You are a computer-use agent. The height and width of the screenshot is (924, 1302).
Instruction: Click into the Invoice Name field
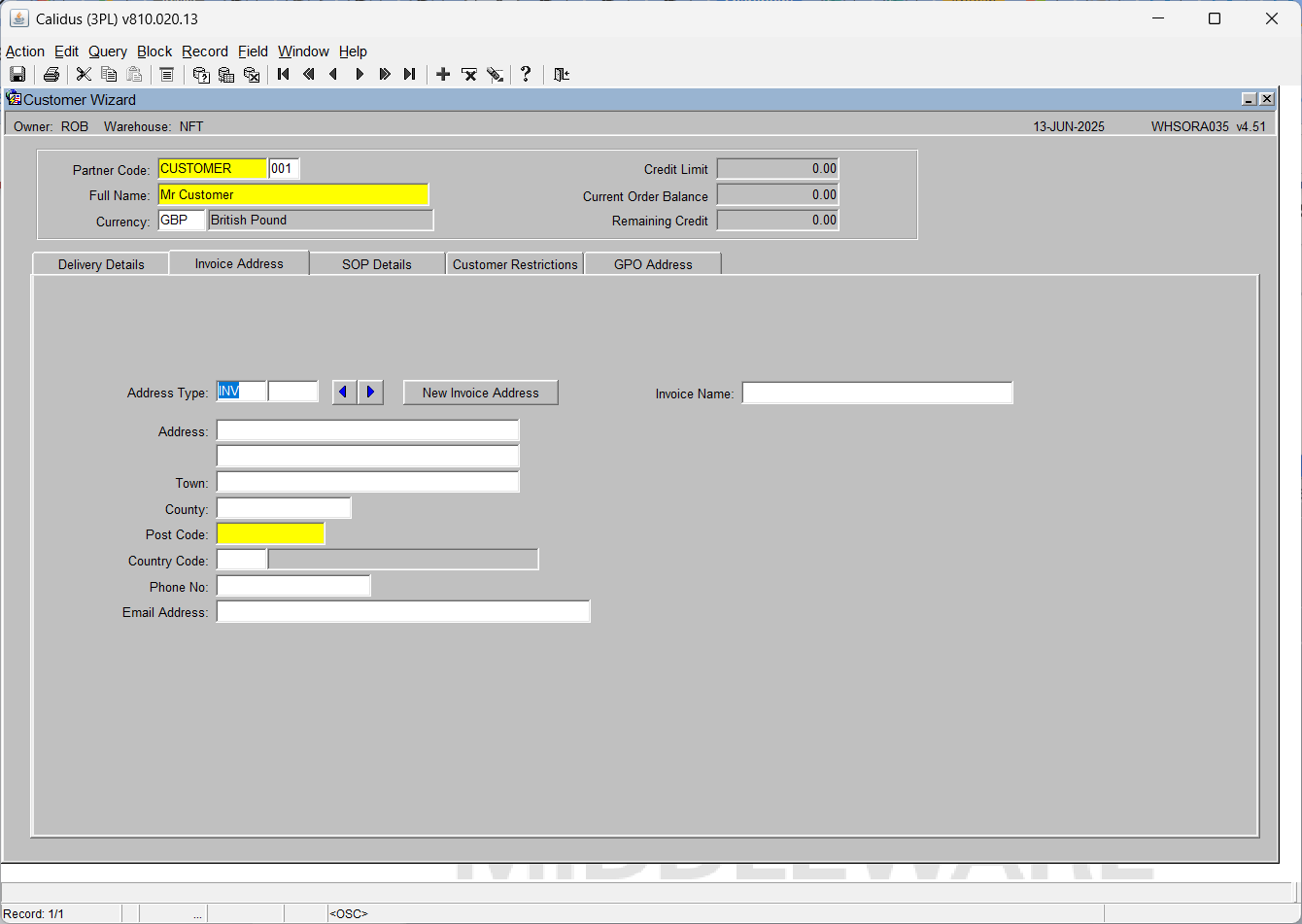[877, 393]
